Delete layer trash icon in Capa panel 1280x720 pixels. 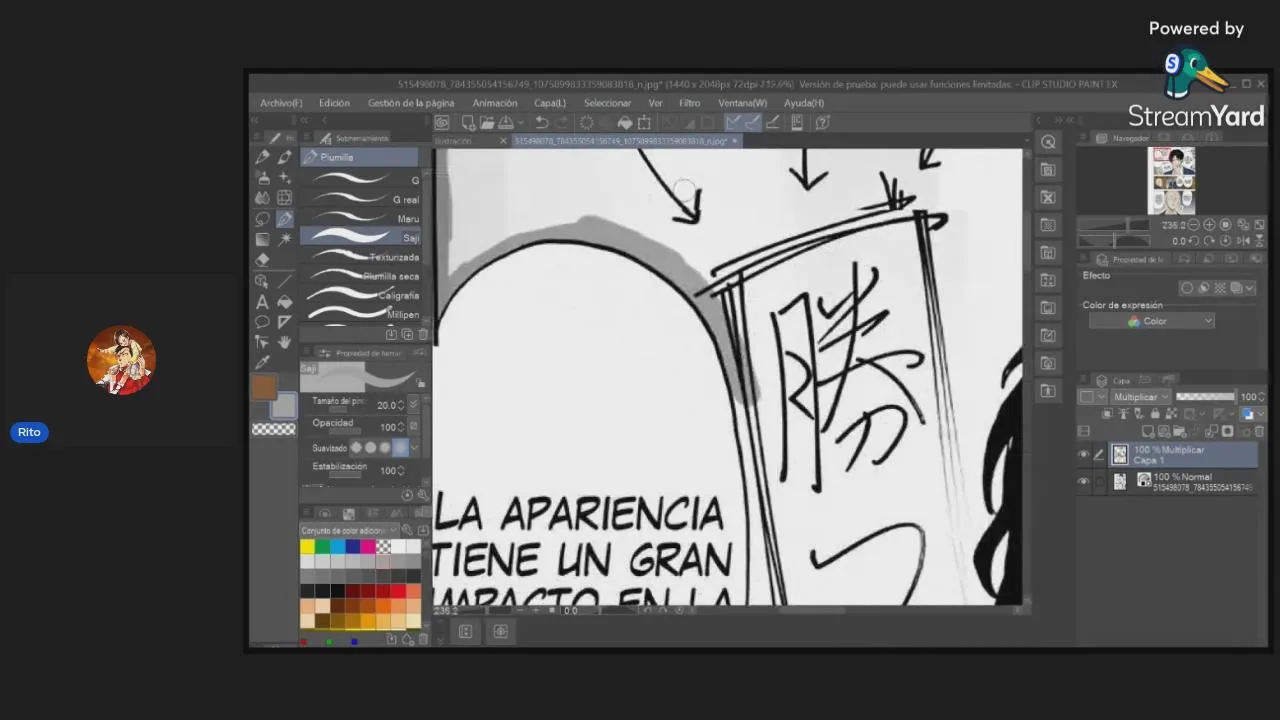(1259, 432)
